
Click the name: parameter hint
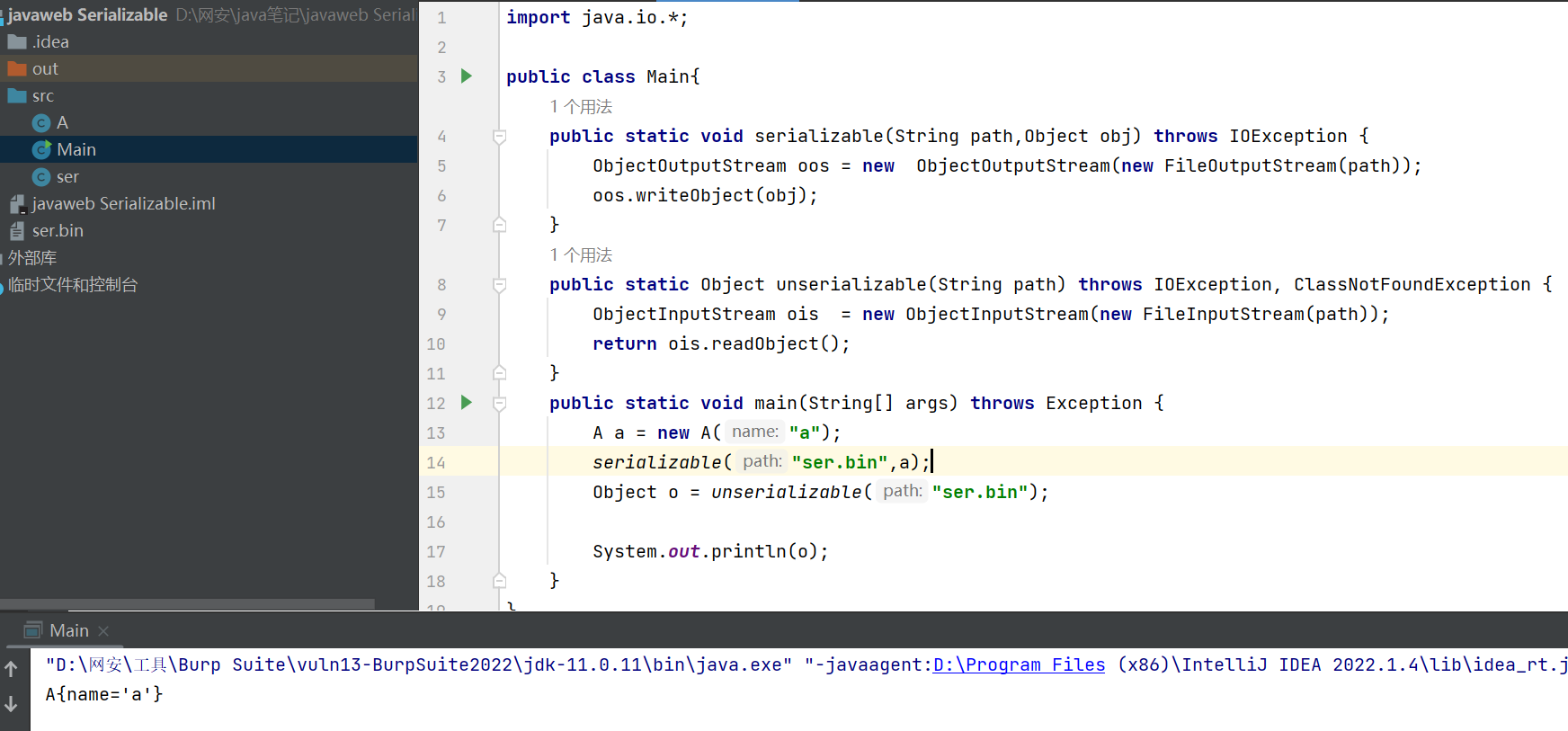click(755, 432)
